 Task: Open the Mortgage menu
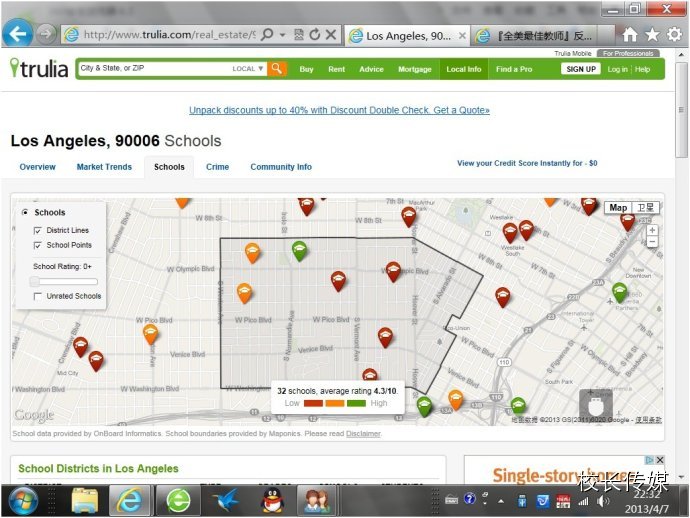pyautogui.click(x=415, y=69)
